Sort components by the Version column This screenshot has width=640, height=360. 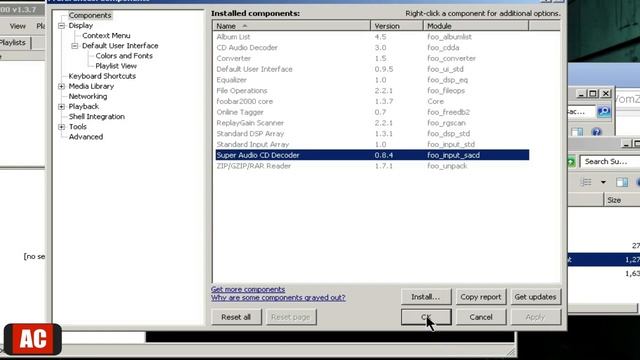point(397,26)
